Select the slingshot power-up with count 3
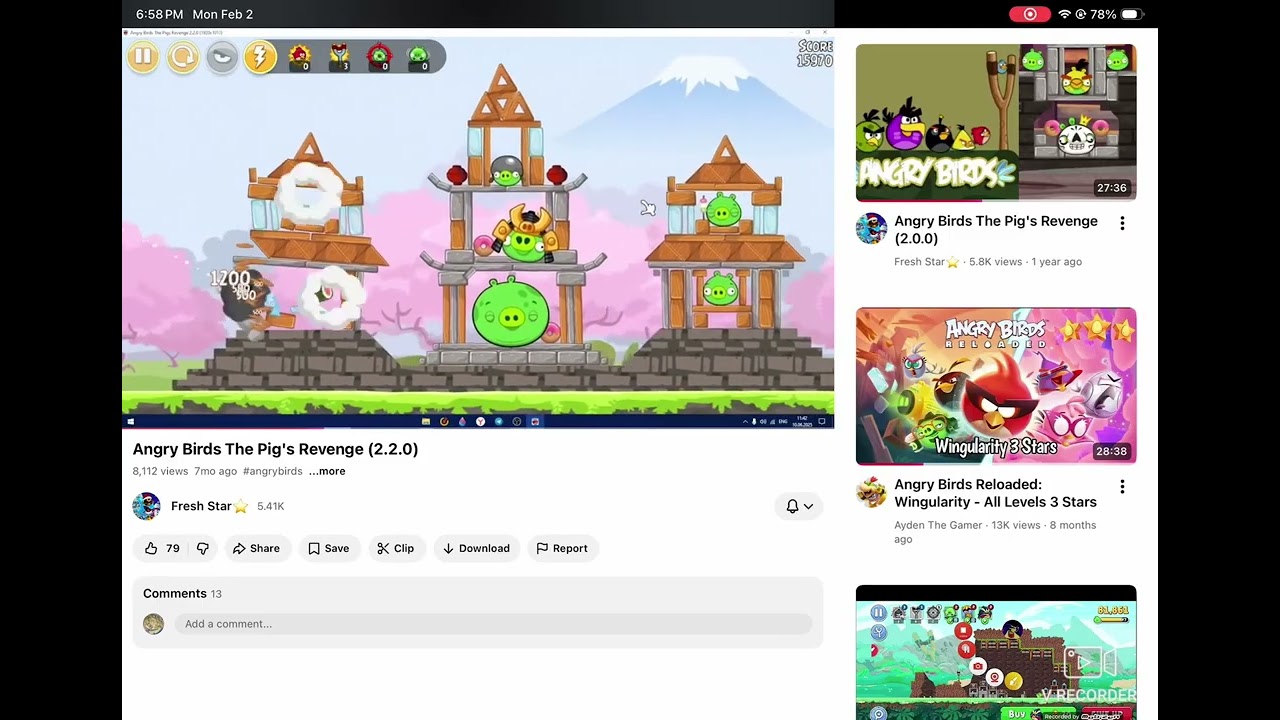 coord(340,57)
